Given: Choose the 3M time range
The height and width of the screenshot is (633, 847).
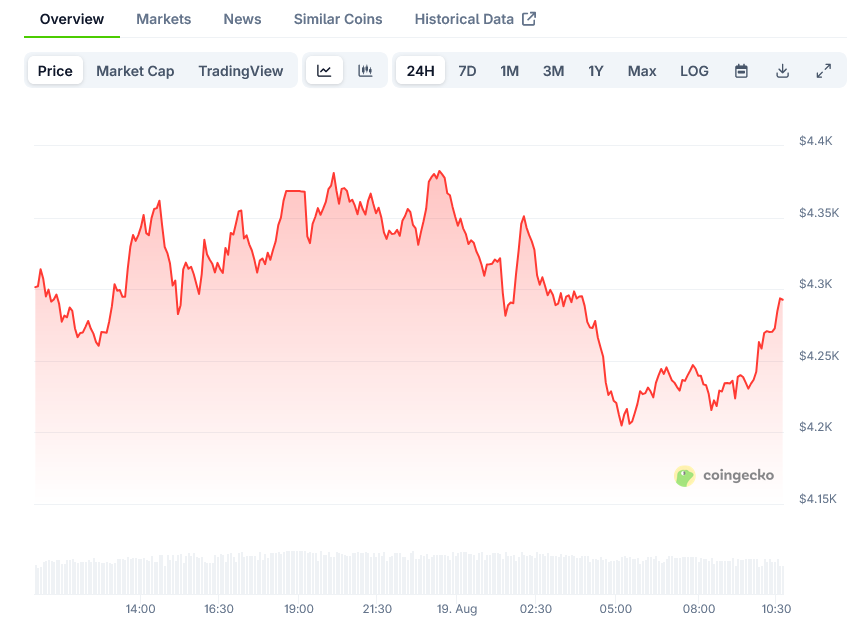Looking at the screenshot, I should (553, 71).
